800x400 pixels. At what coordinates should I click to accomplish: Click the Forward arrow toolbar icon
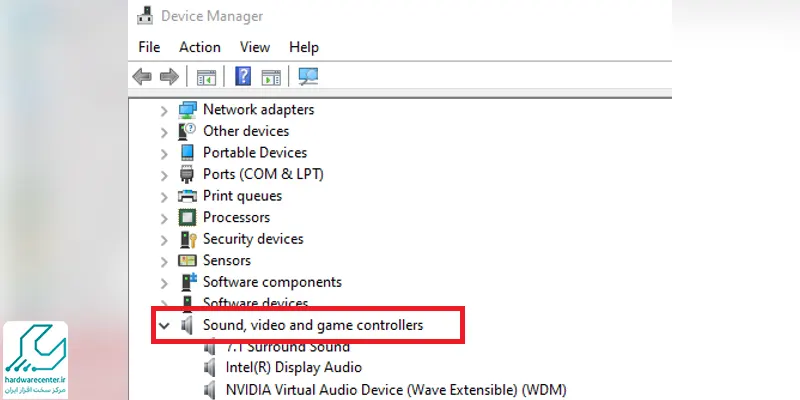click(x=169, y=77)
